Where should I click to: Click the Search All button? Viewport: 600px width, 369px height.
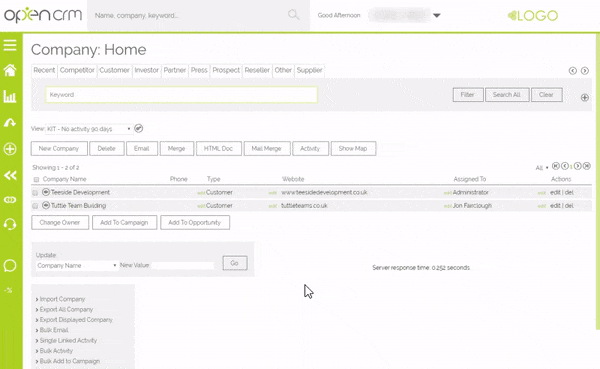click(507, 95)
